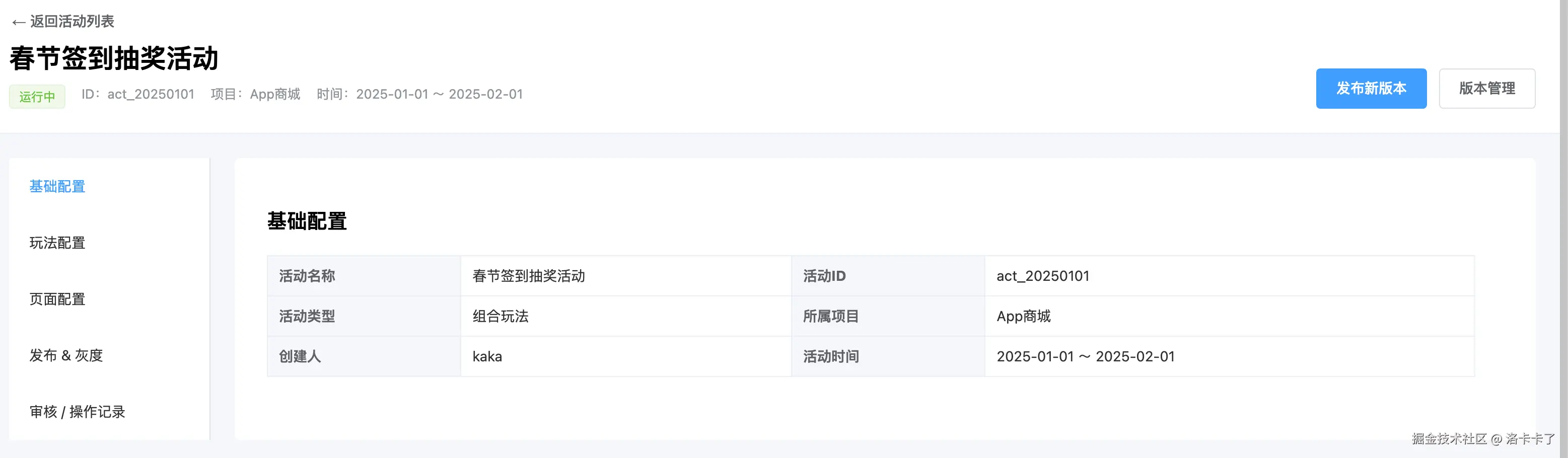Go to 发布 & 灰度 section
Viewport: 1568px width, 458px height.
66,356
